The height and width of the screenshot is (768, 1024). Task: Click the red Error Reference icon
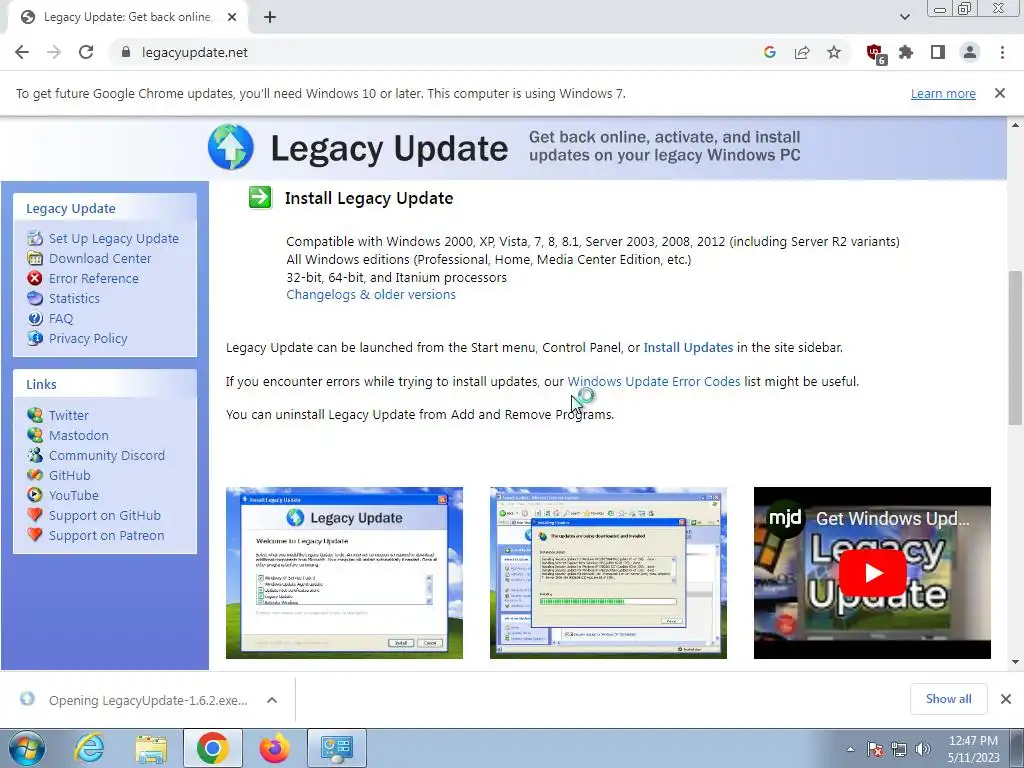(35, 278)
